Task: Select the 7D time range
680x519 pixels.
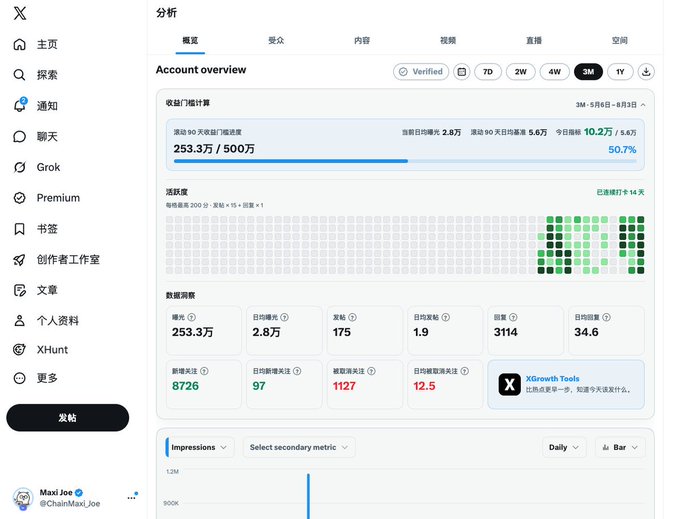Action: 488,72
